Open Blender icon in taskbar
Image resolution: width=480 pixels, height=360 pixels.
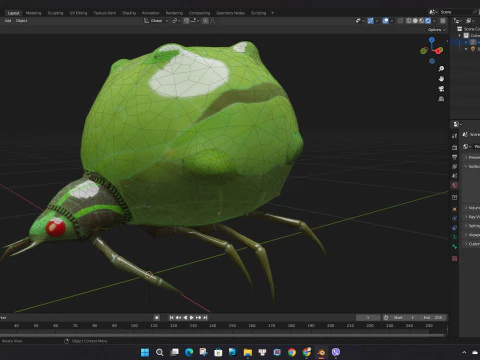[x=321, y=352]
